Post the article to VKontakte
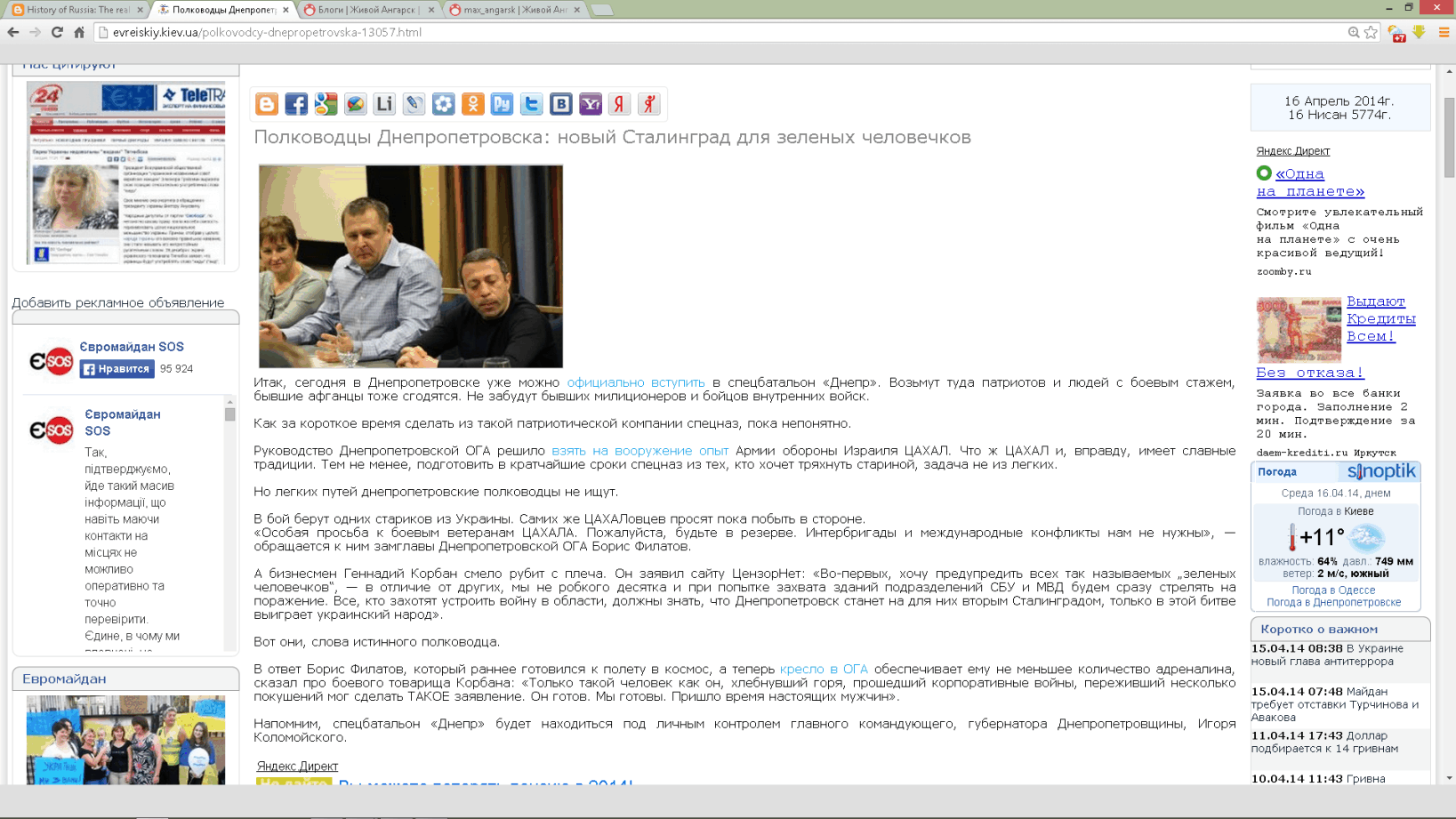Image resolution: width=1456 pixels, height=819 pixels. point(561,104)
